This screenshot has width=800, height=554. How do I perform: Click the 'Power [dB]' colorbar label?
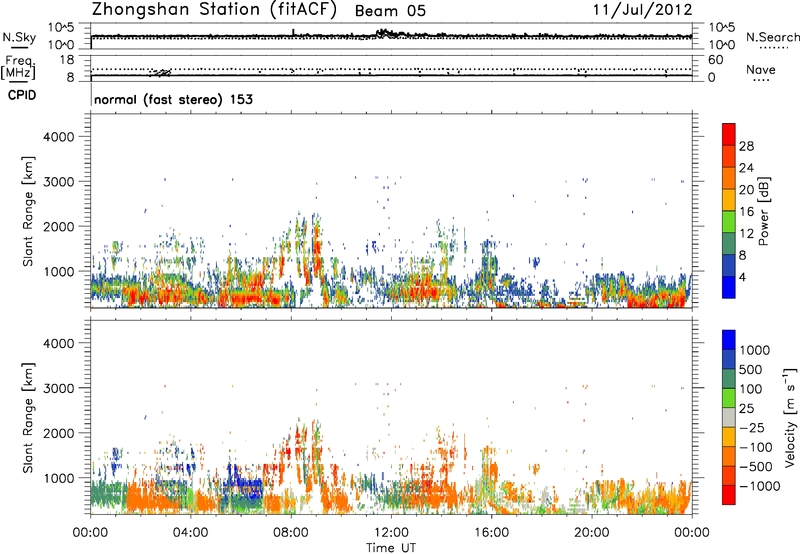763,211
